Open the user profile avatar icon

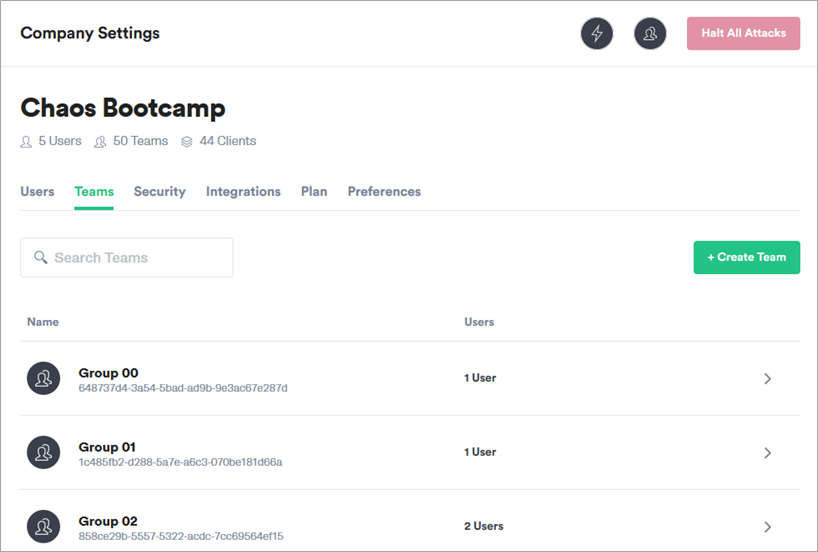click(650, 33)
